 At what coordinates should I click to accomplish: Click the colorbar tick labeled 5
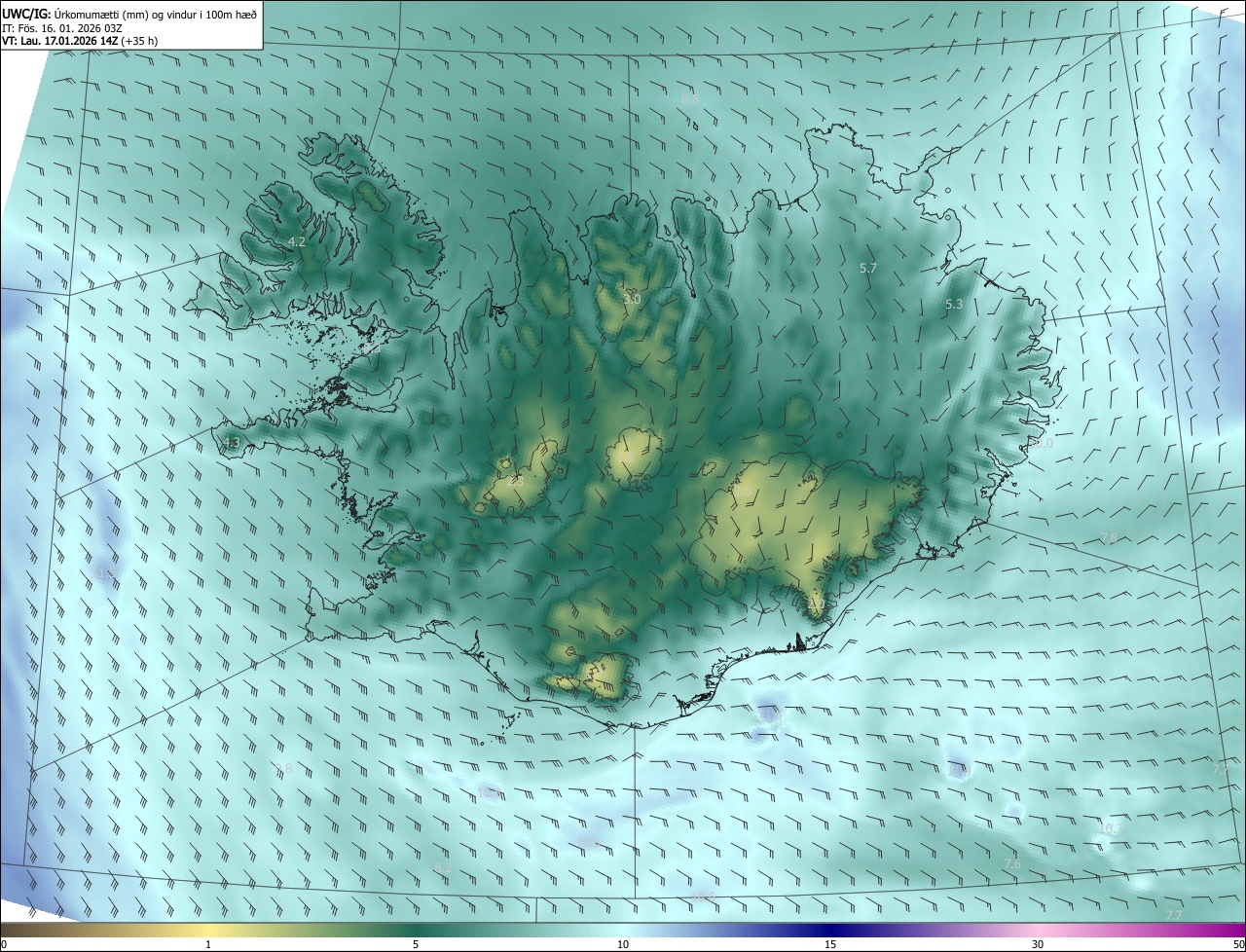click(x=416, y=945)
